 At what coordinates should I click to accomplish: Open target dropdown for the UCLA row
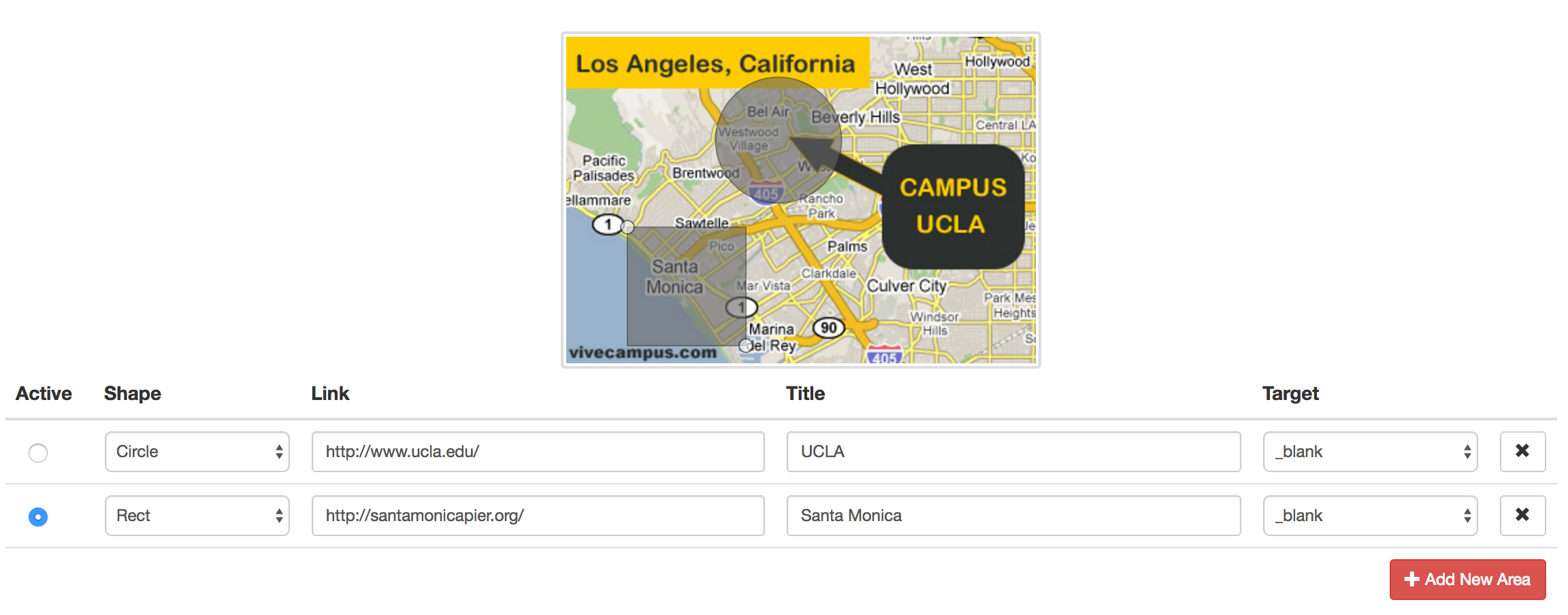coord(1369,452)
